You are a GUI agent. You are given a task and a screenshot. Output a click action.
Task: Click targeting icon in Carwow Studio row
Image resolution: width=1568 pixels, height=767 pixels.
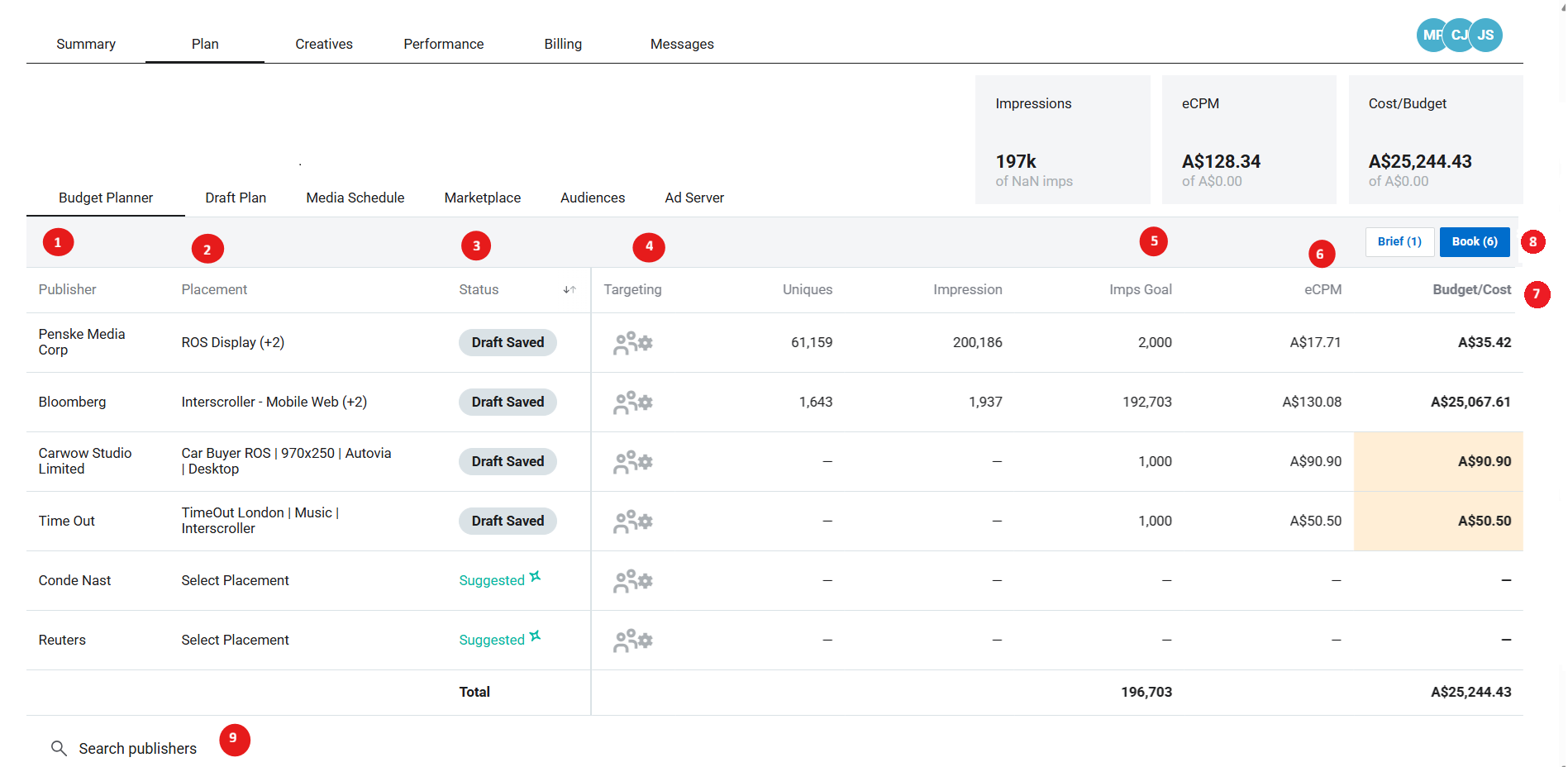pyautogui.click(x=632, y=462)
